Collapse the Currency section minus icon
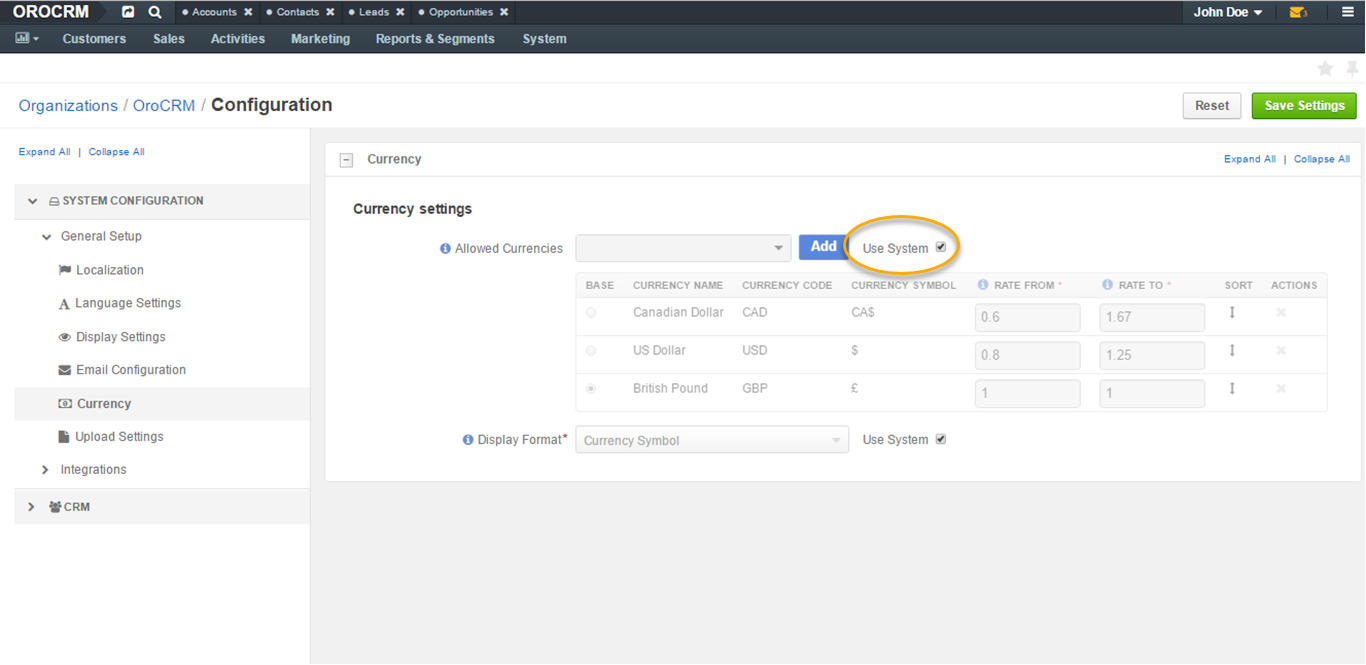Screen dimensions: 1366x665 click(347, 160)
